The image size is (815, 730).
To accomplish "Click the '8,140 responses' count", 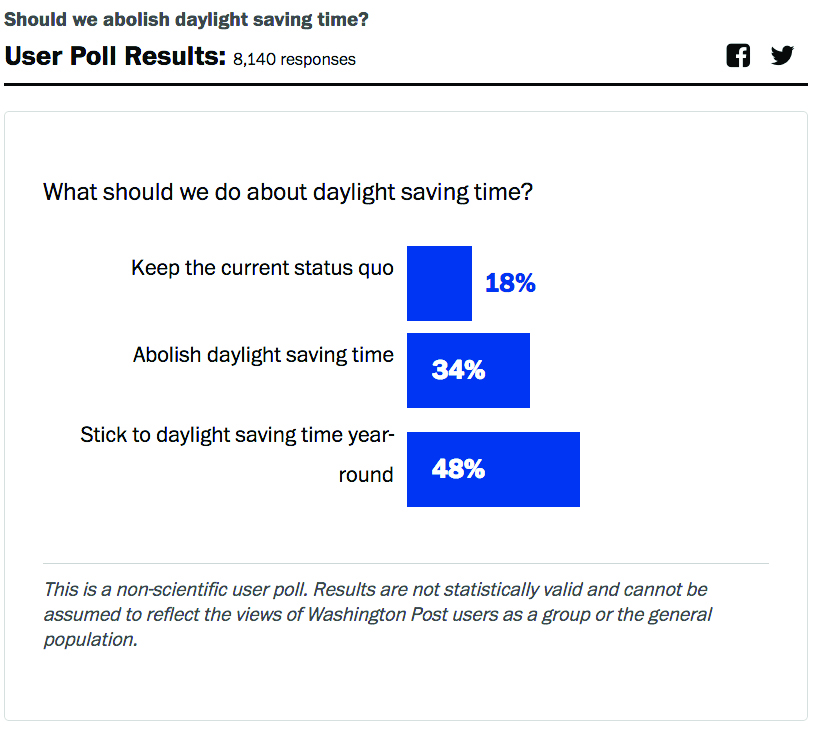I will coord(294,59).
